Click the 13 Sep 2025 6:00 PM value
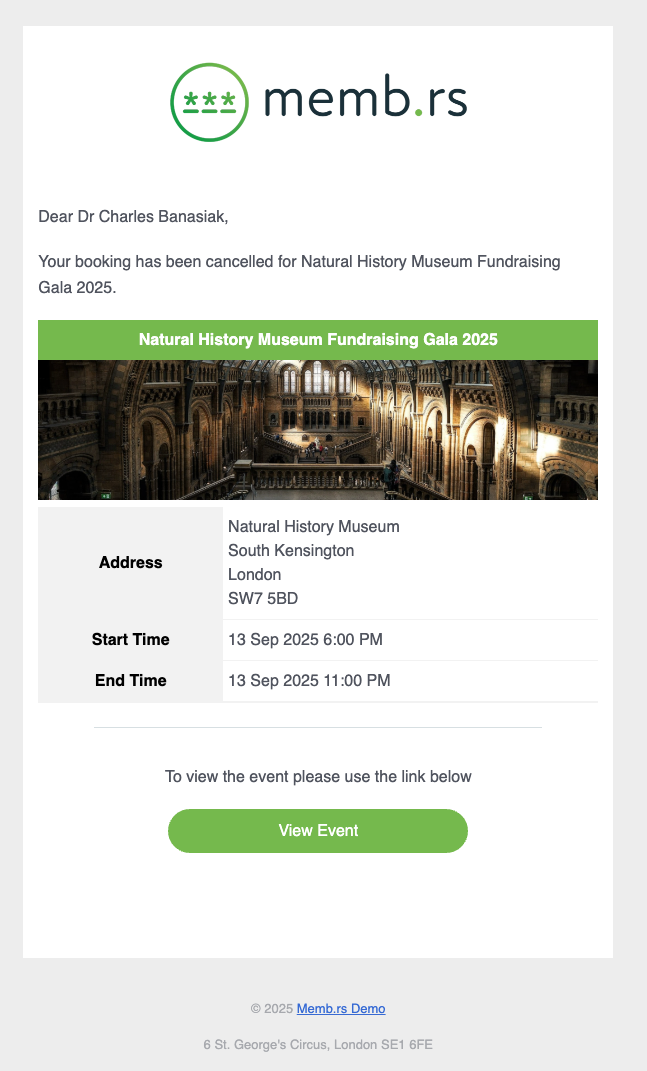Screen dimensions: 647x1071 pyautogui.click(x=305, y=640)
